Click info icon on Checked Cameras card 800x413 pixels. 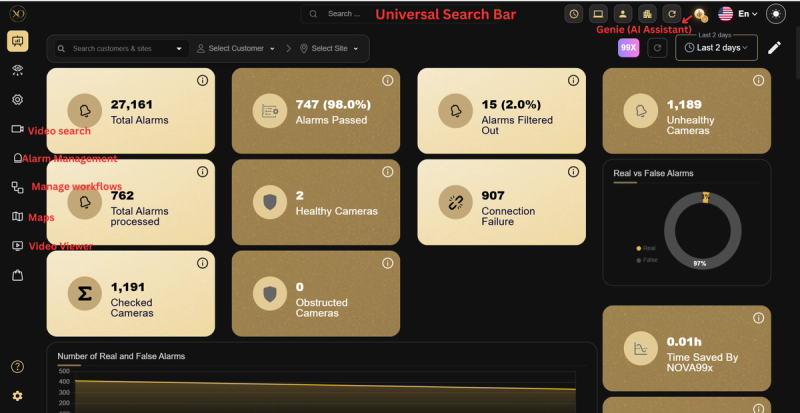[203, 263]
